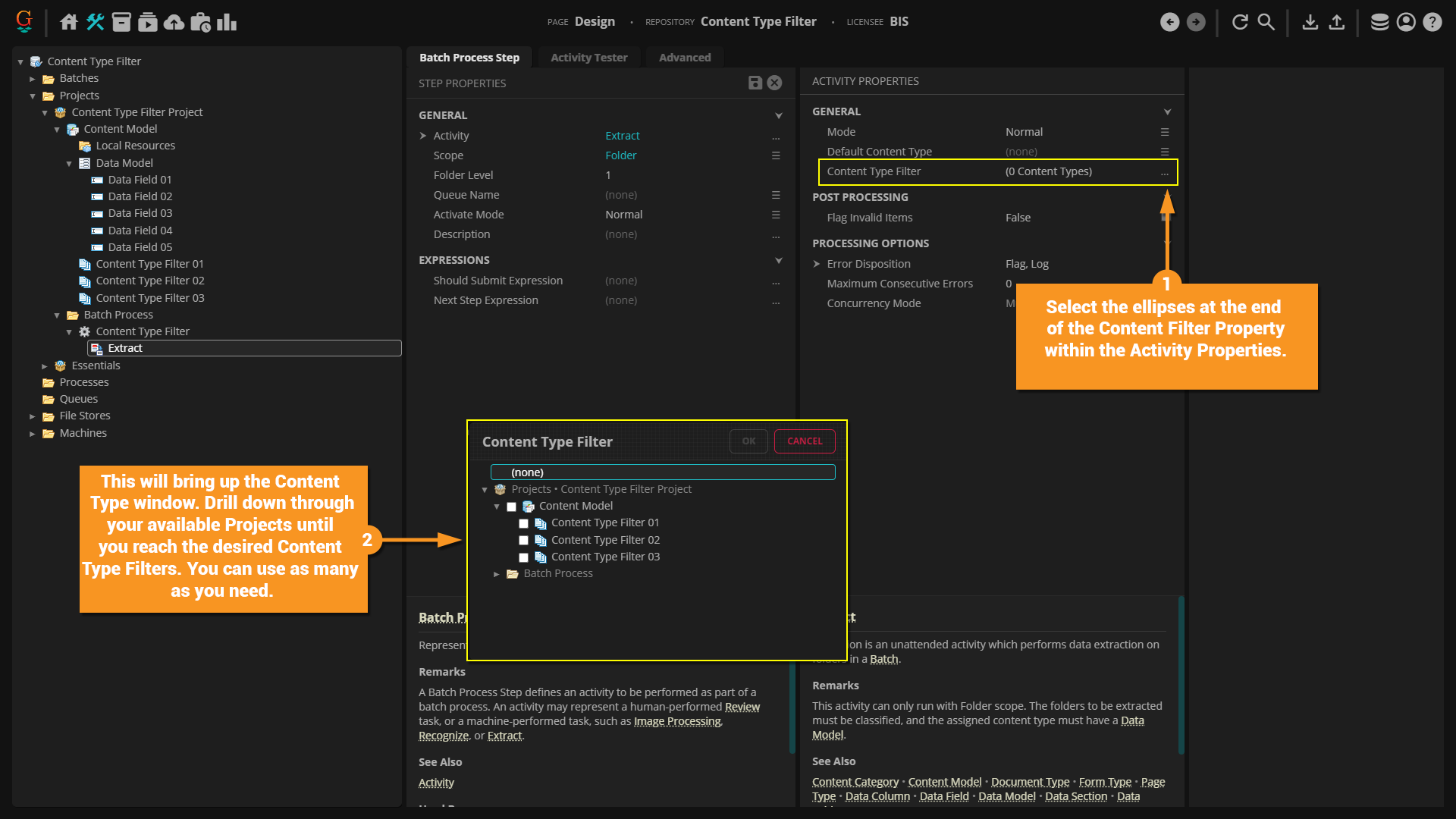Click the Flag Invalid Items False value

[1018, 218]
